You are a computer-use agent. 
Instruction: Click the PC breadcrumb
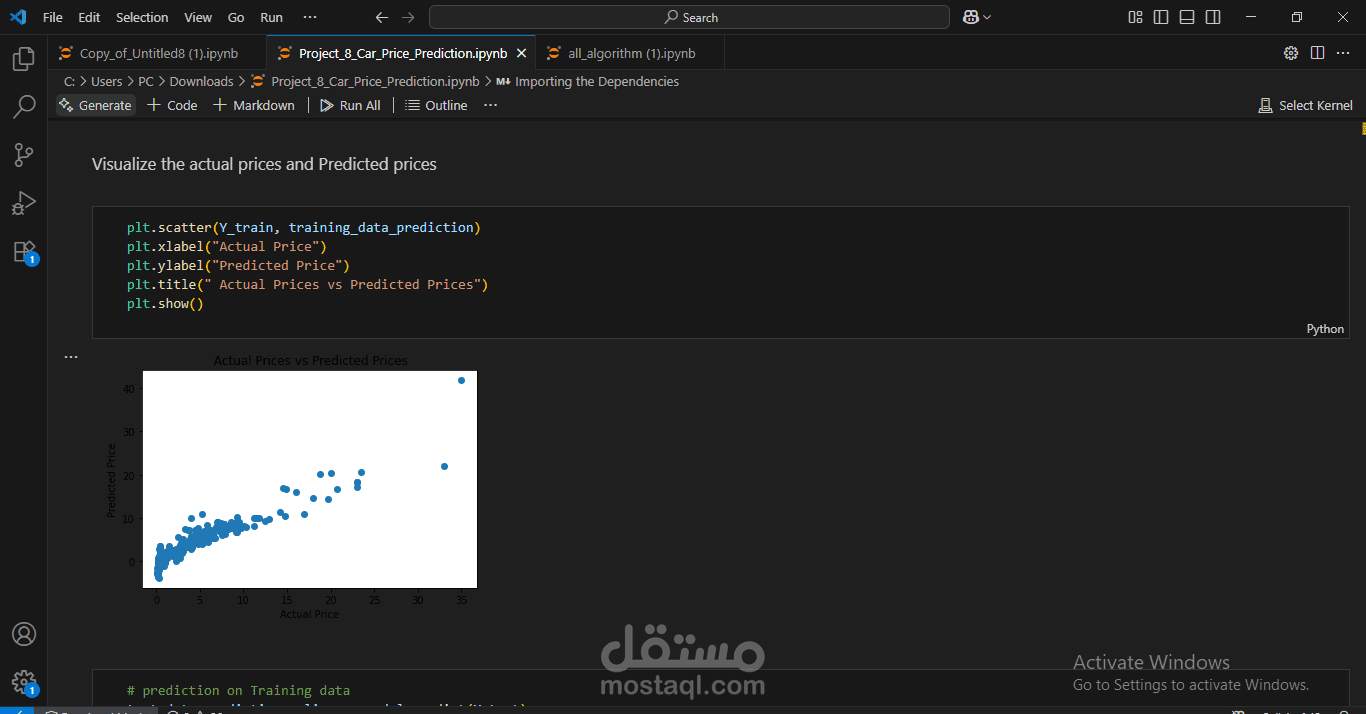pos(146,81)
